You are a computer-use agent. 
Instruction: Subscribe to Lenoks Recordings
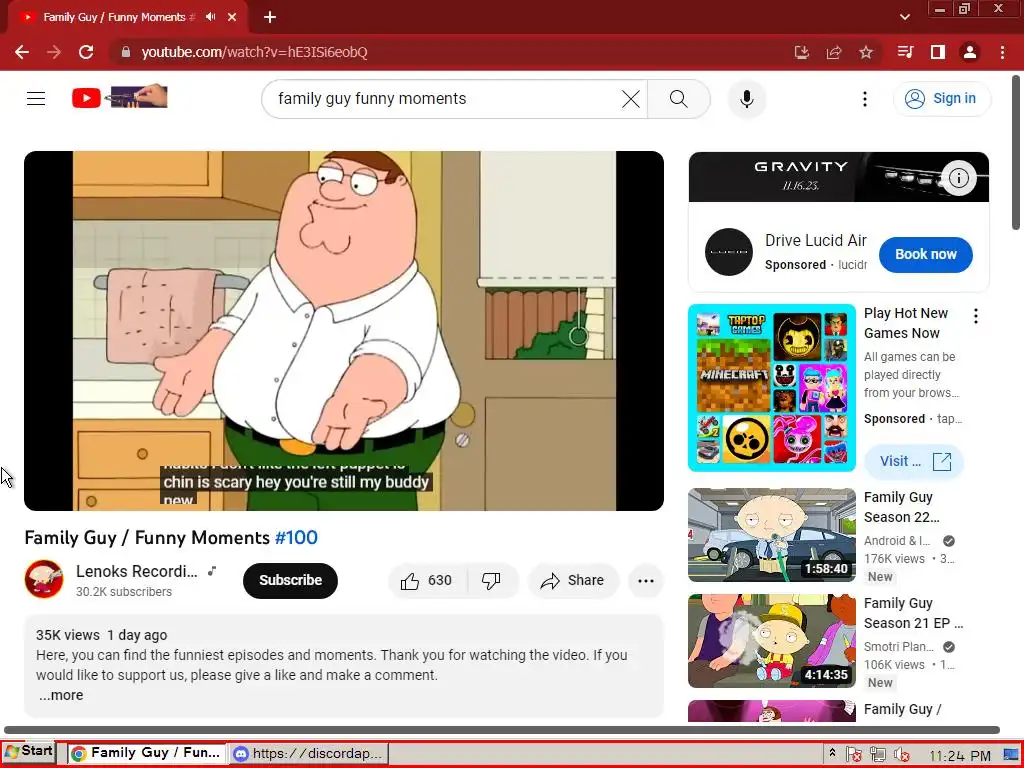pos(290,581)
